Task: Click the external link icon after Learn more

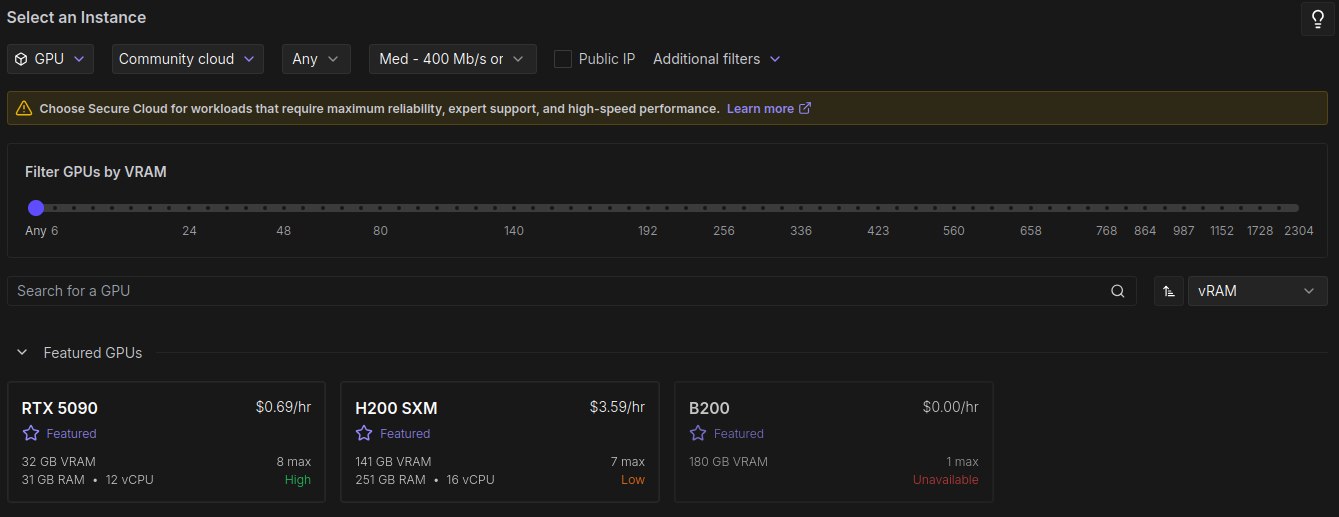Action: pos(806,108)
